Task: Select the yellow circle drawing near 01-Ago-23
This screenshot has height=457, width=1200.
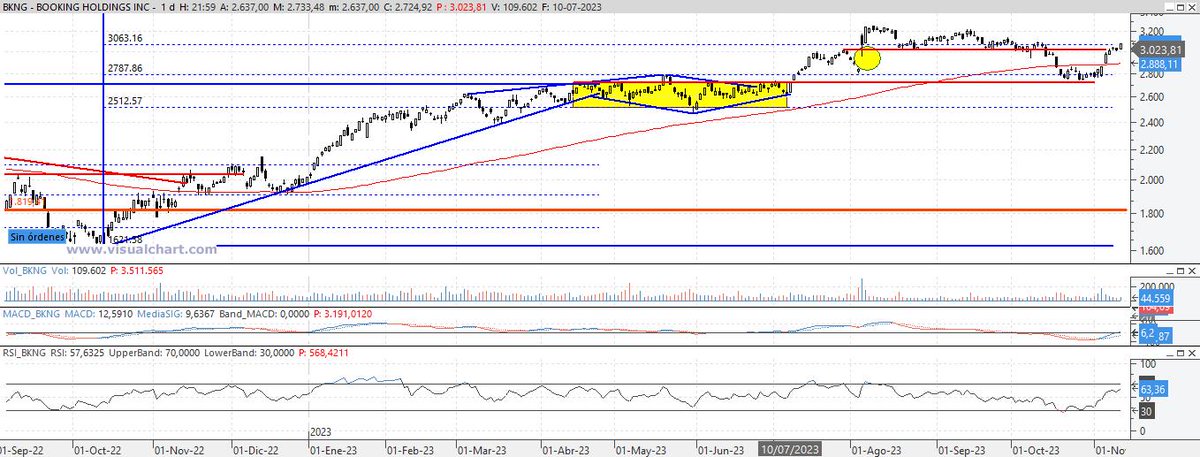Action: 866,58
